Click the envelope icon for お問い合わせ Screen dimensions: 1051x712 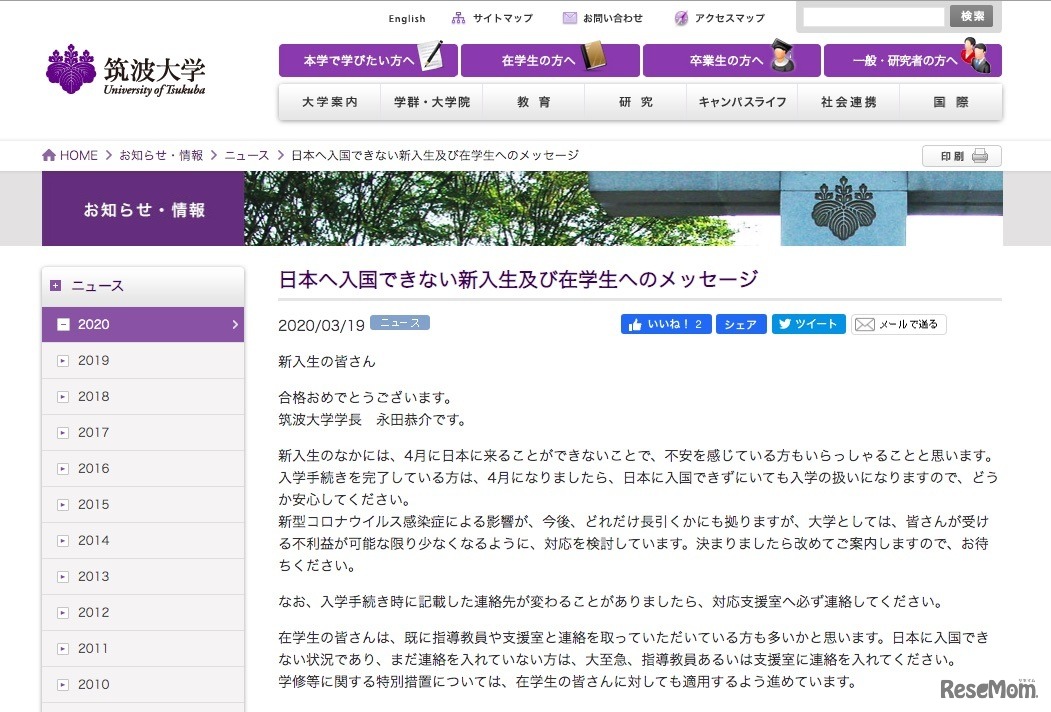[x=568, y=17]
